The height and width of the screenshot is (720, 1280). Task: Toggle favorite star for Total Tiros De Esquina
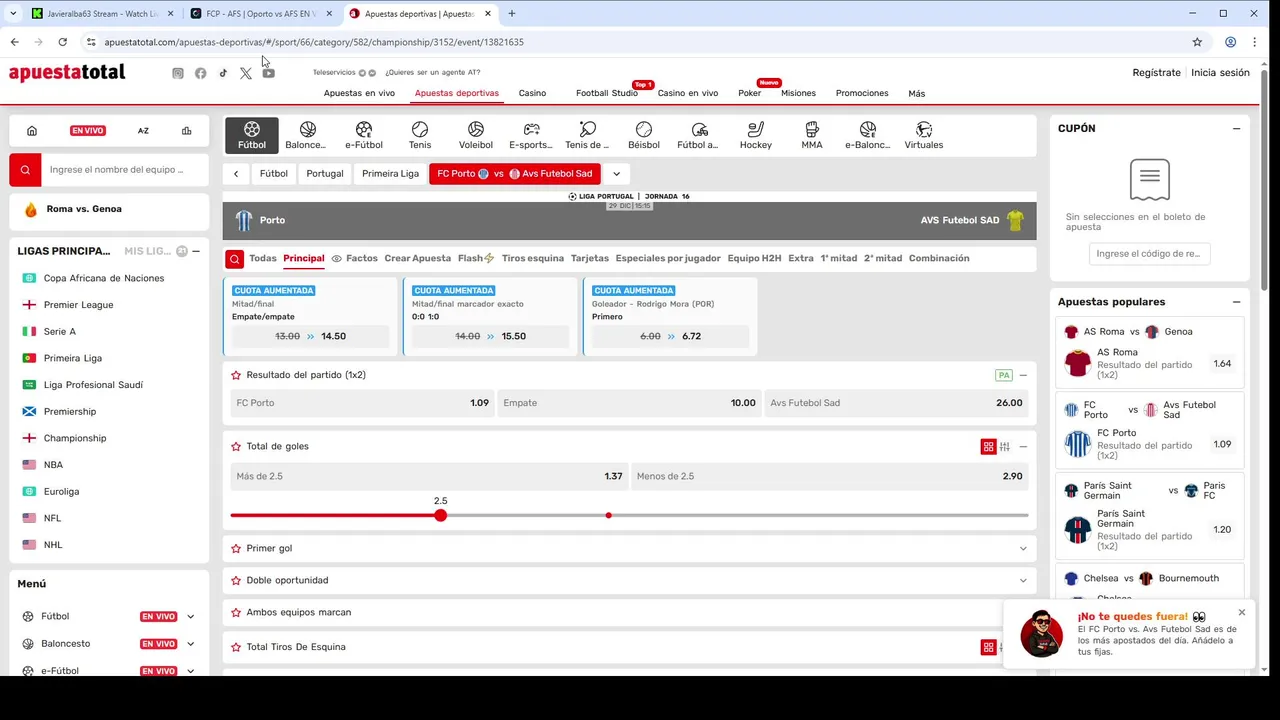point(236,647)
